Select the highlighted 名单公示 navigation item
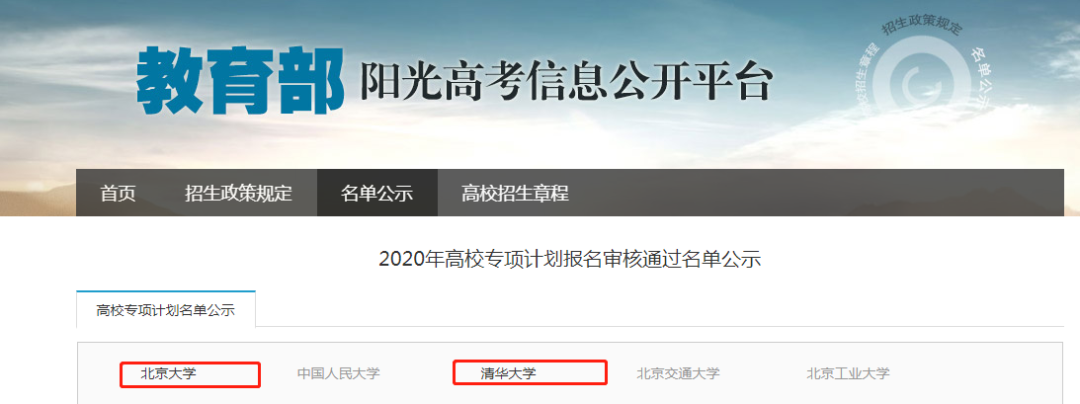Viewport: 1080px width, 404px height. (x=377, y=193)
